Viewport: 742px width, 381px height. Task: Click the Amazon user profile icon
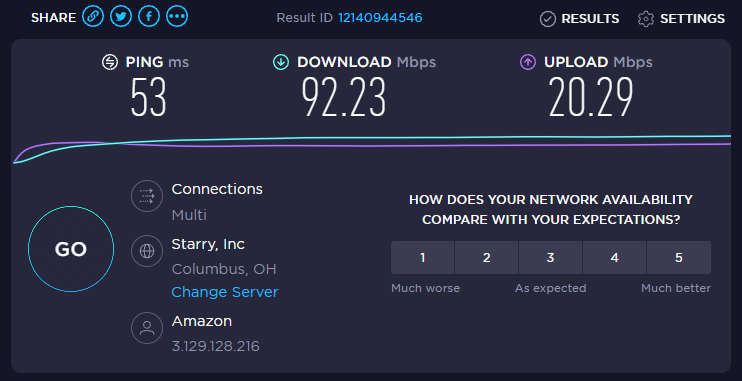[x=147, y=328]
